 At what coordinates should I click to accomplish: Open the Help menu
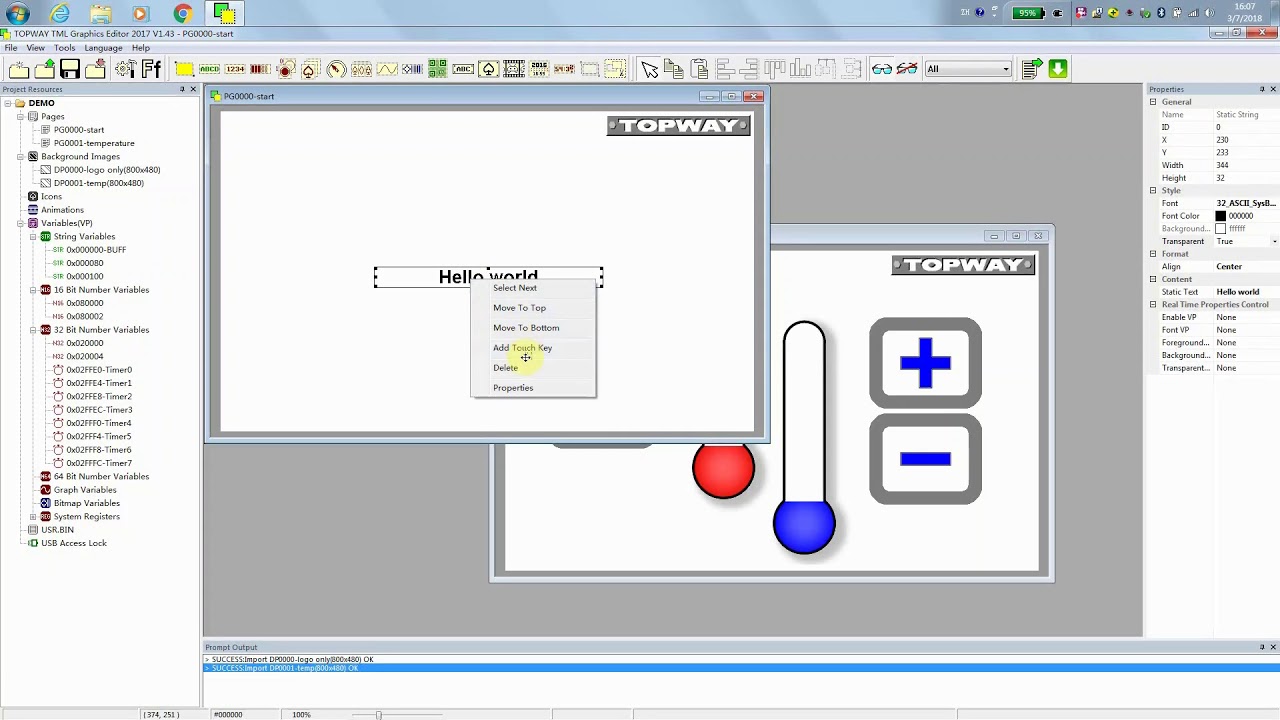[141, 48]
